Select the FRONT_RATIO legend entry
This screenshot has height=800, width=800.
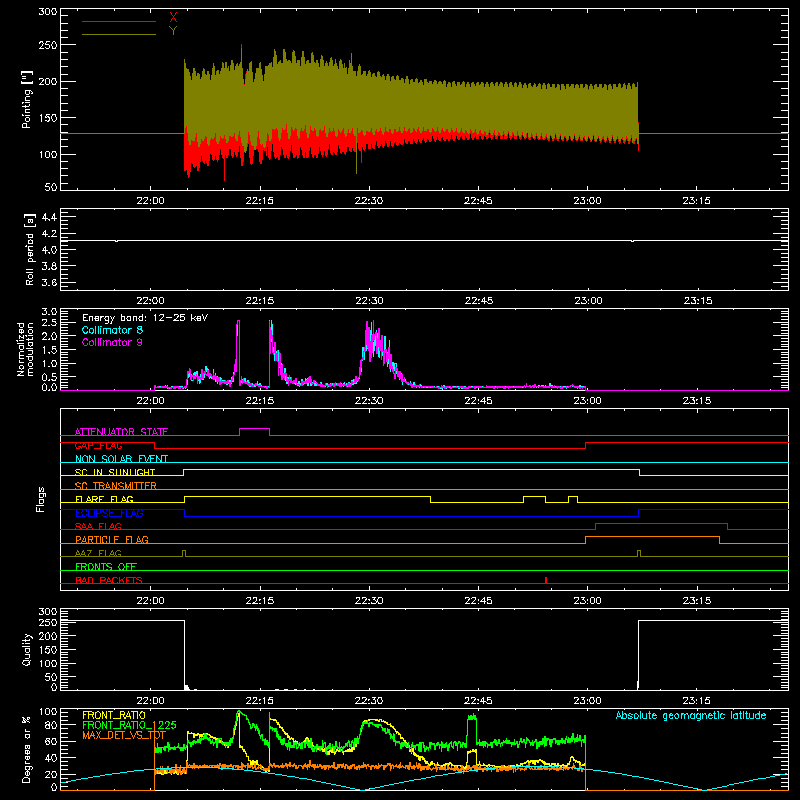tap(114, 715)
